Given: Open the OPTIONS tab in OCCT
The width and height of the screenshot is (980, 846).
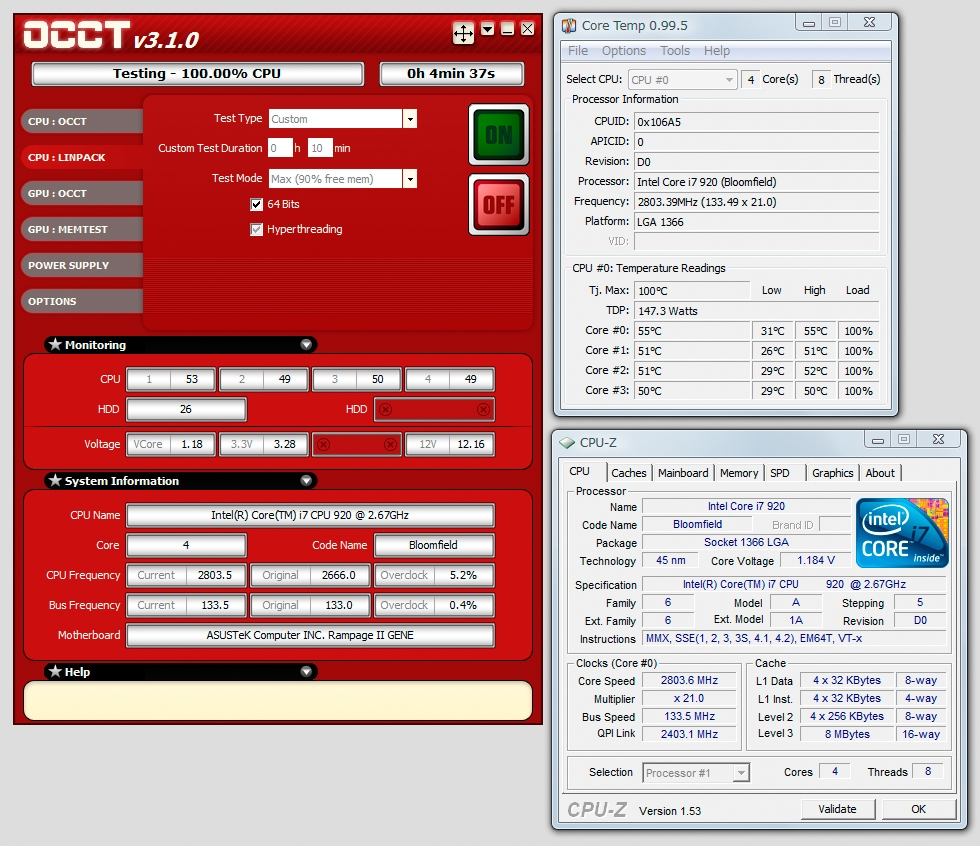Looking at the screenshot, I should [x=82, y=301].
